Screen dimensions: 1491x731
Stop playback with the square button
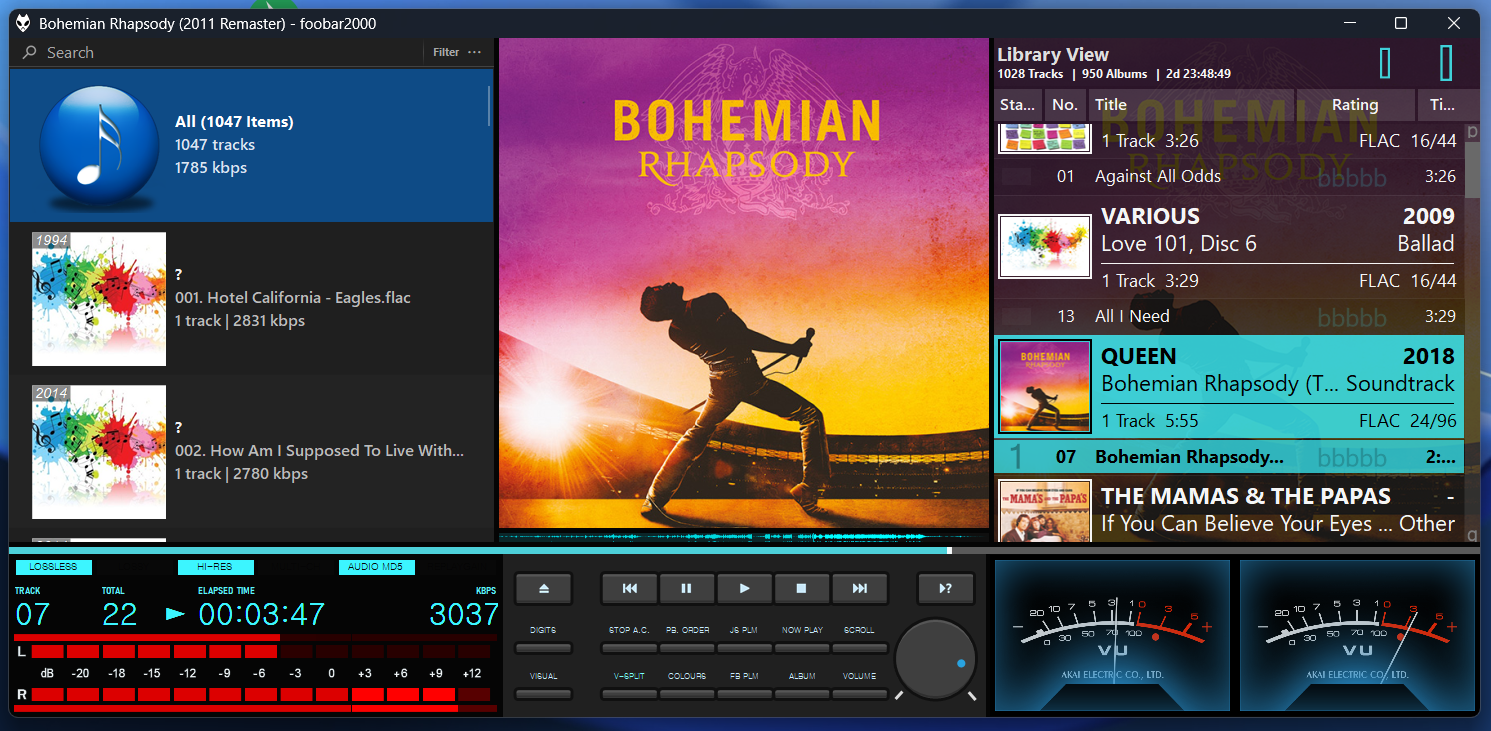pos(801,589)
